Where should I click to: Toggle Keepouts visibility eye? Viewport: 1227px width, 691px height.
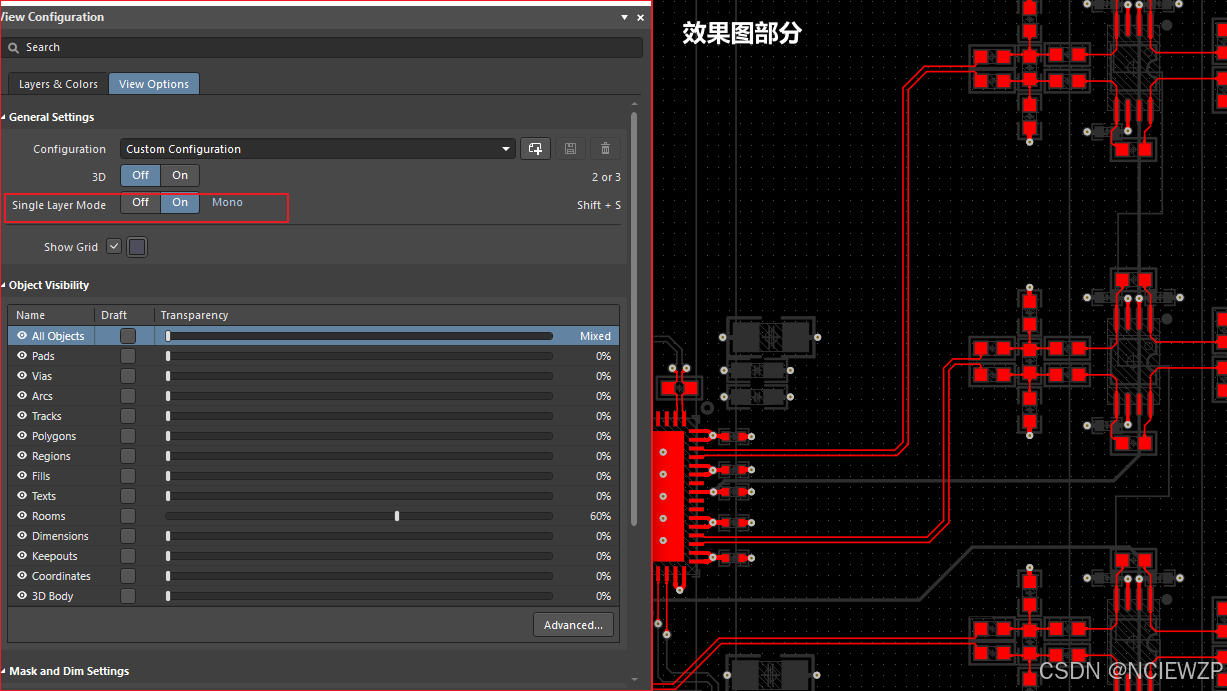(x=22, y=556)
